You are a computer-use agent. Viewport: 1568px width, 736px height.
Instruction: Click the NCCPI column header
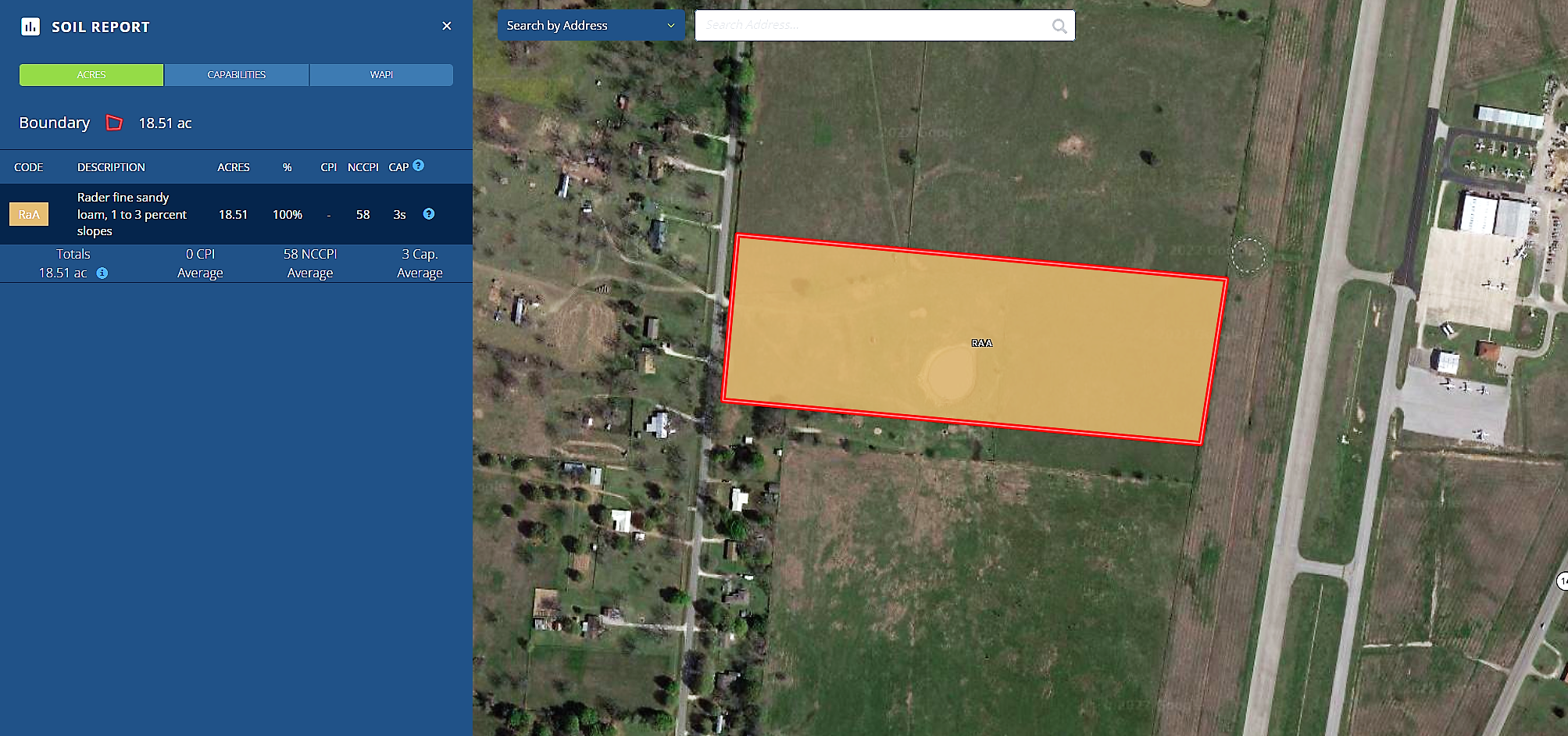[363, 167]
